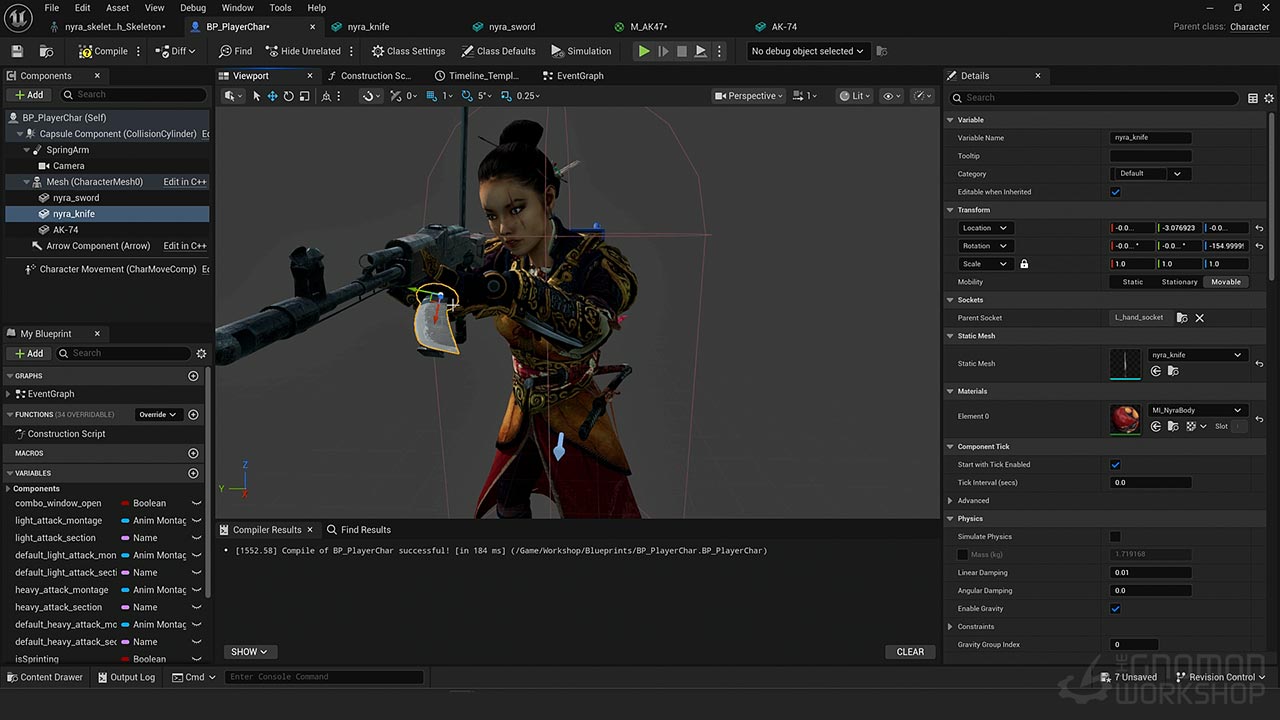
Task: Select the rotate tool in the viewport
Action: [288, 96]
